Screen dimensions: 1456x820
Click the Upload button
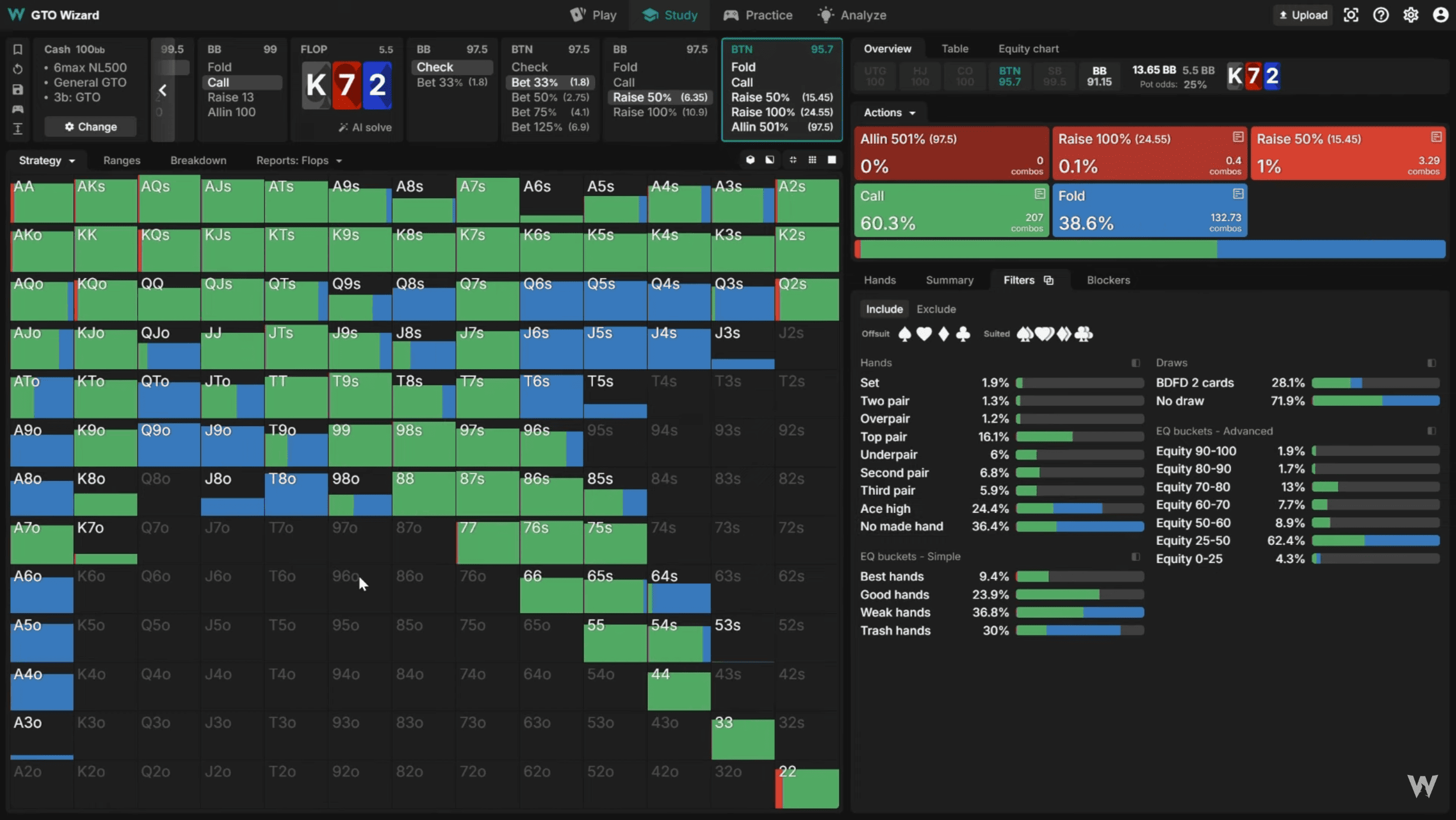(x=1303, y=15)
